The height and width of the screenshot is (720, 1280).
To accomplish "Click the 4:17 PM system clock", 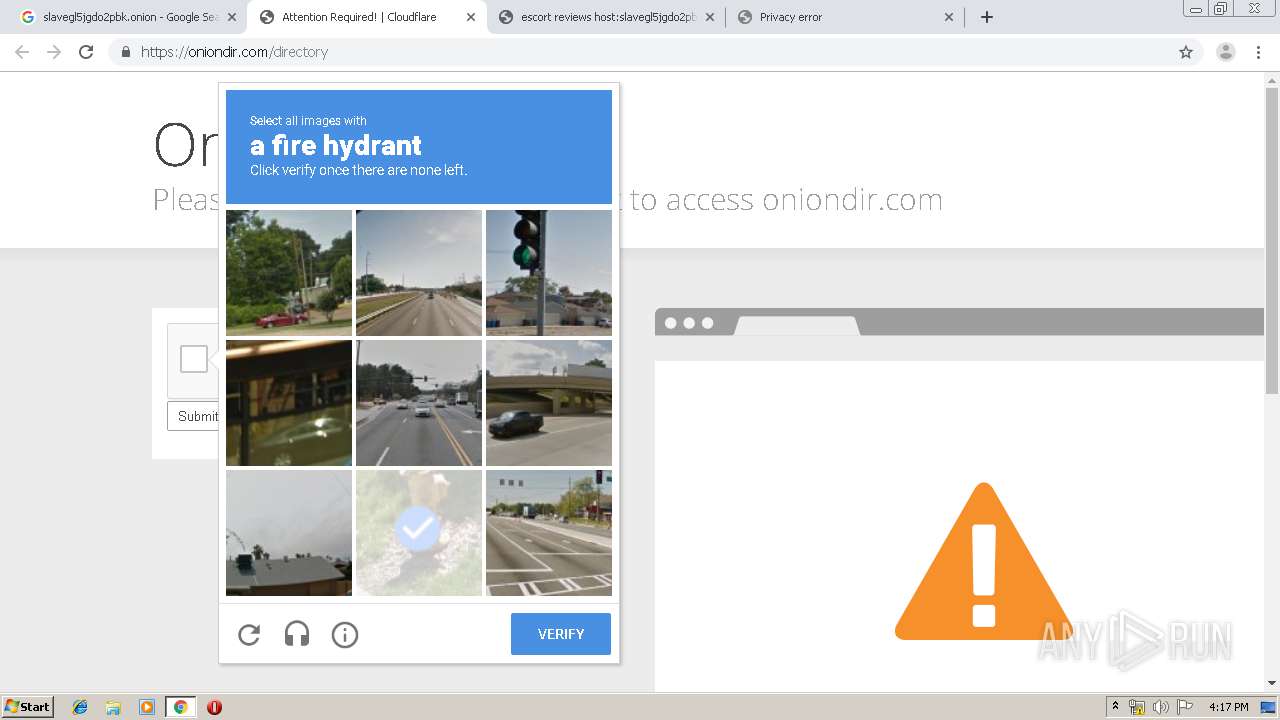I will click(x=1229, y=707).
